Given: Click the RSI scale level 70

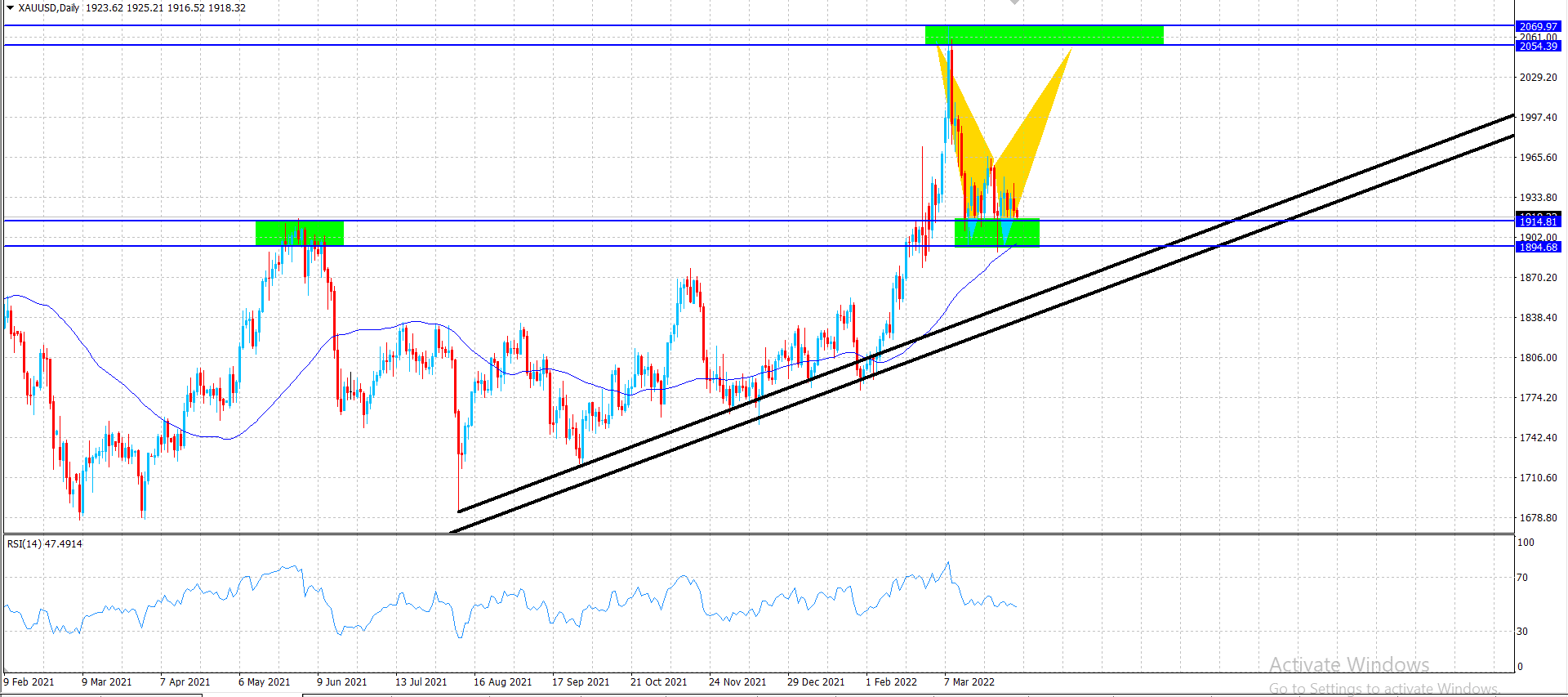Looking at the screenshot, I should coord(1522,578).
